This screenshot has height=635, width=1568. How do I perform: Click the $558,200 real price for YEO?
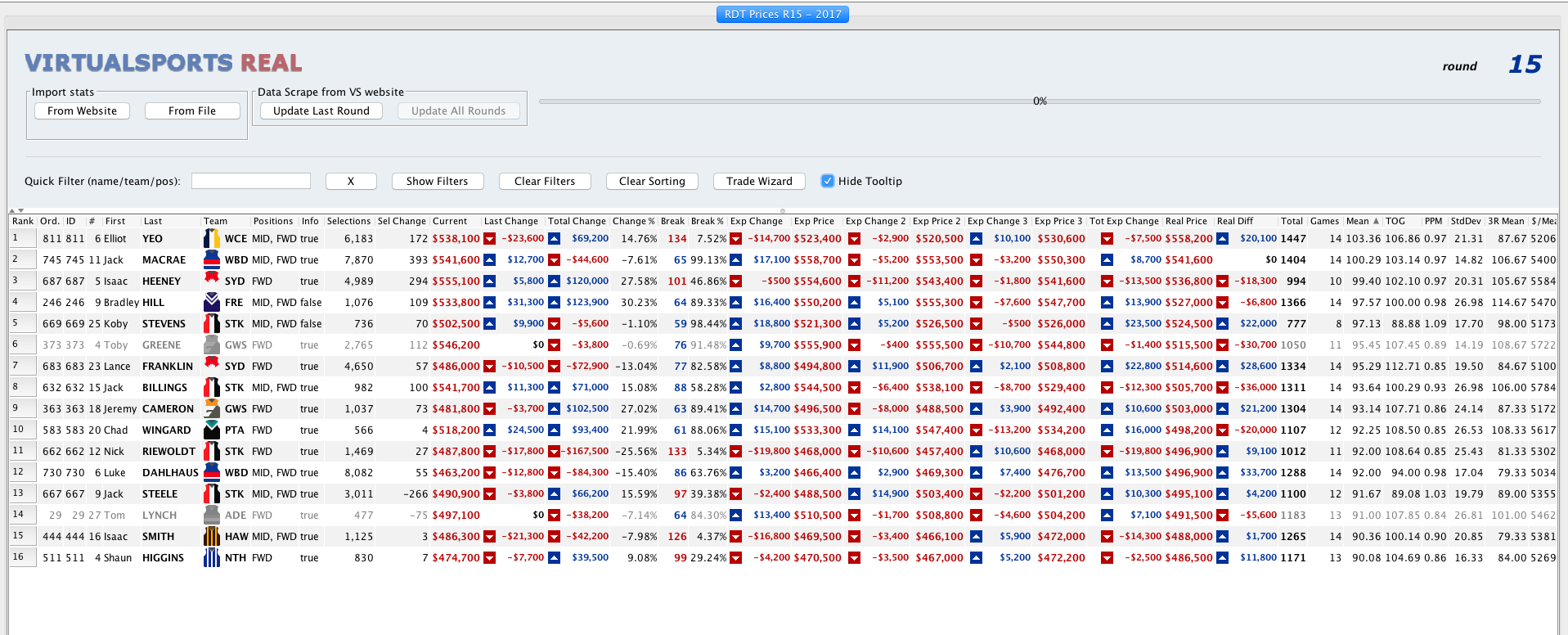[1189, 239]
